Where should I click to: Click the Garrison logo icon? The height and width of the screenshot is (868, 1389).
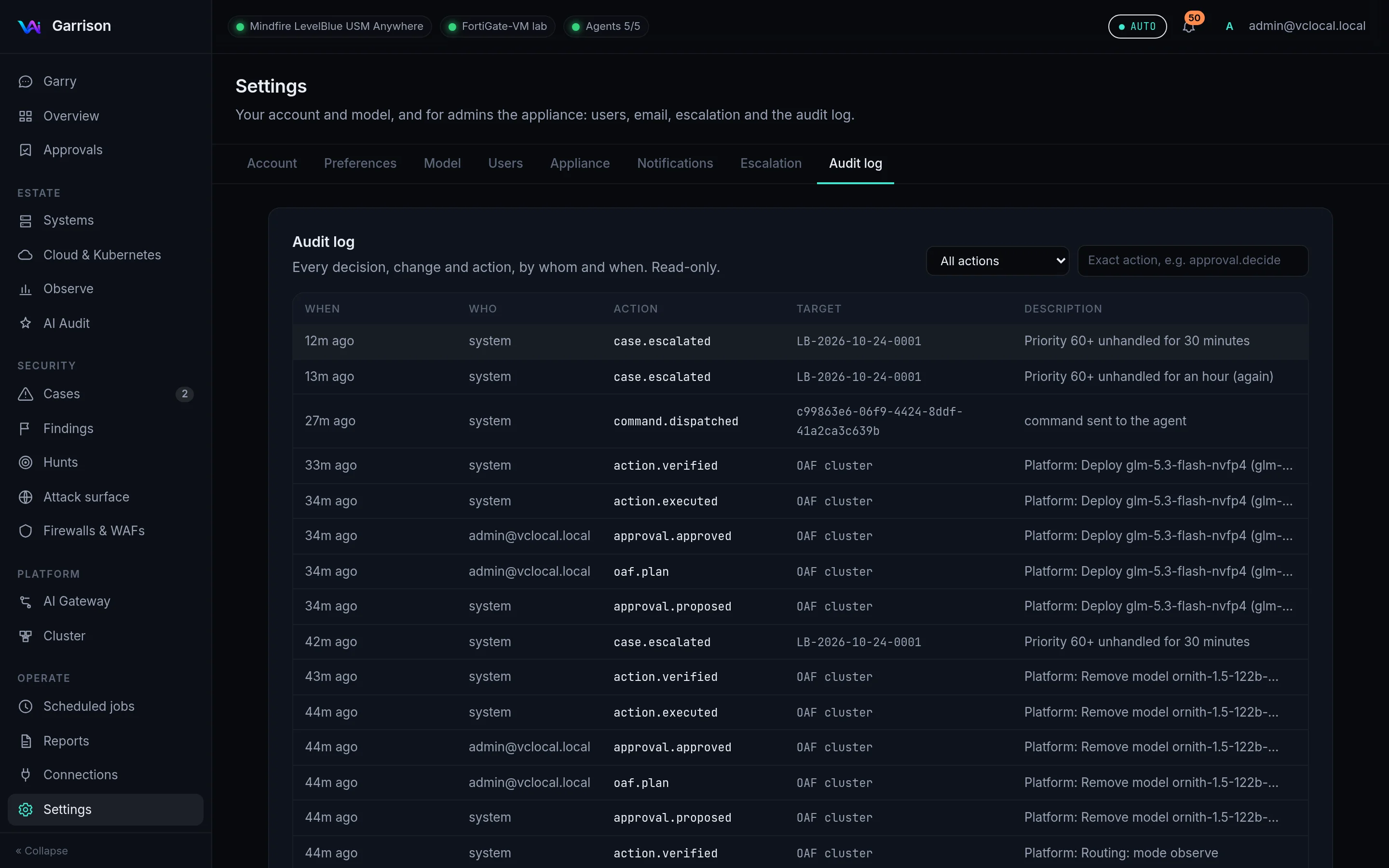[29, 26]
